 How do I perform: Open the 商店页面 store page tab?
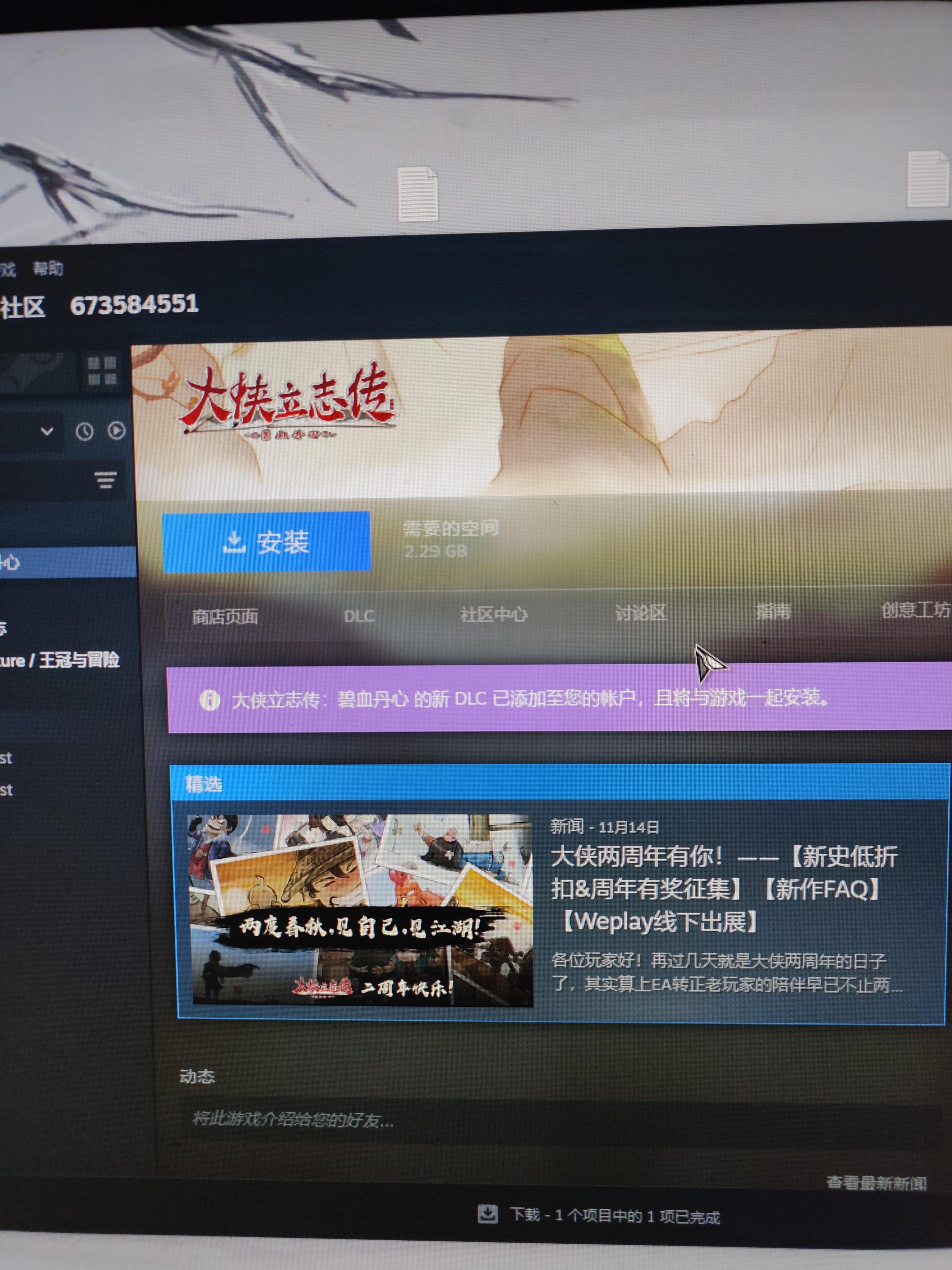[225, 617]
